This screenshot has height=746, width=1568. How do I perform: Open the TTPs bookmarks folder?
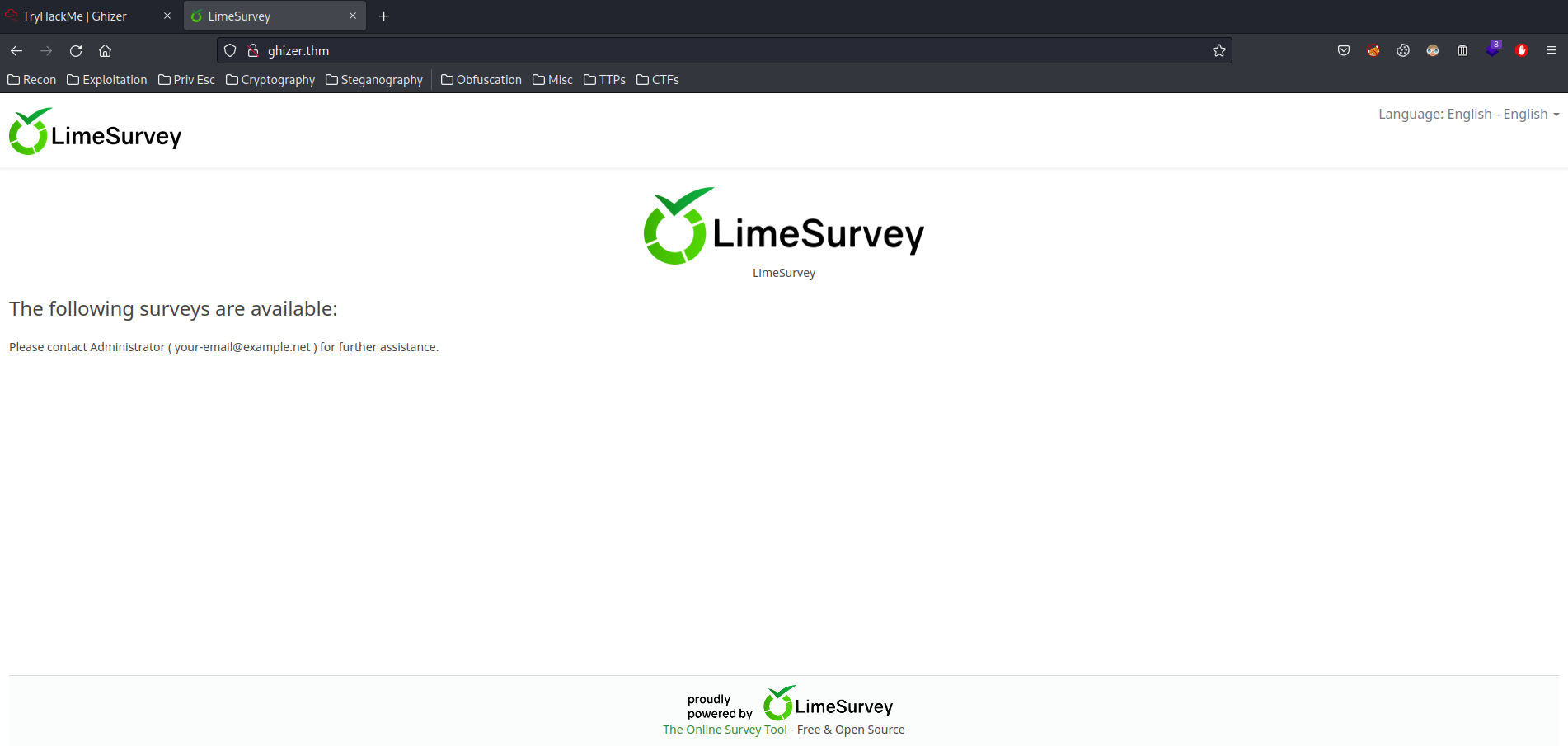(x=604, y=80)
